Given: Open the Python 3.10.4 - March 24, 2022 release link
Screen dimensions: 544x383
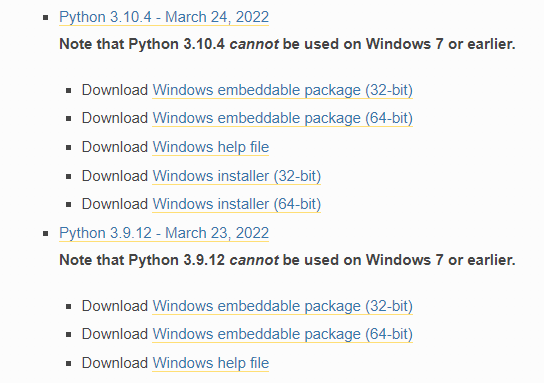Looking at the screenshot, I should point(164,17).
